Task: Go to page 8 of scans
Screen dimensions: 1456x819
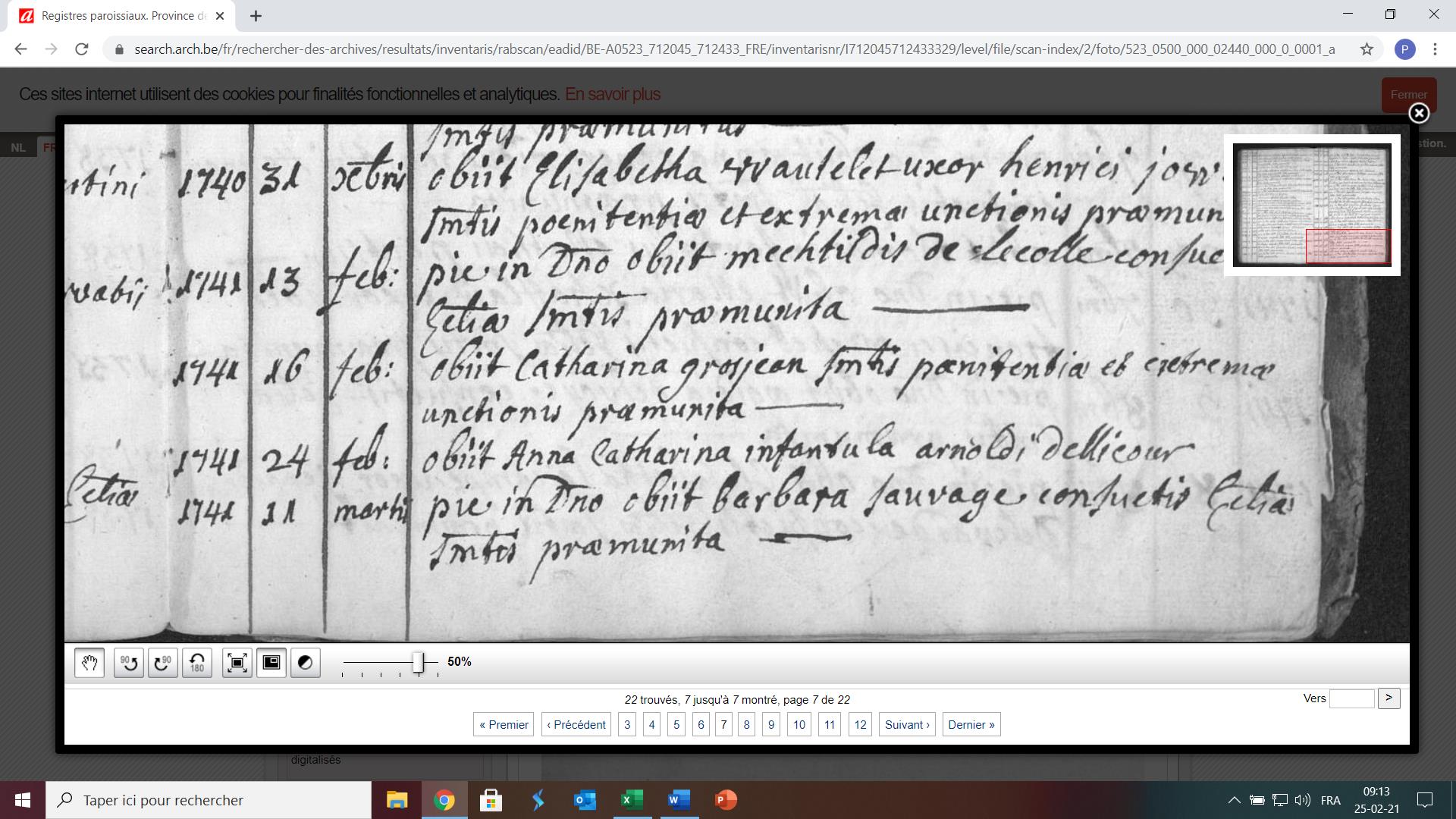Action: coord(746,724)
